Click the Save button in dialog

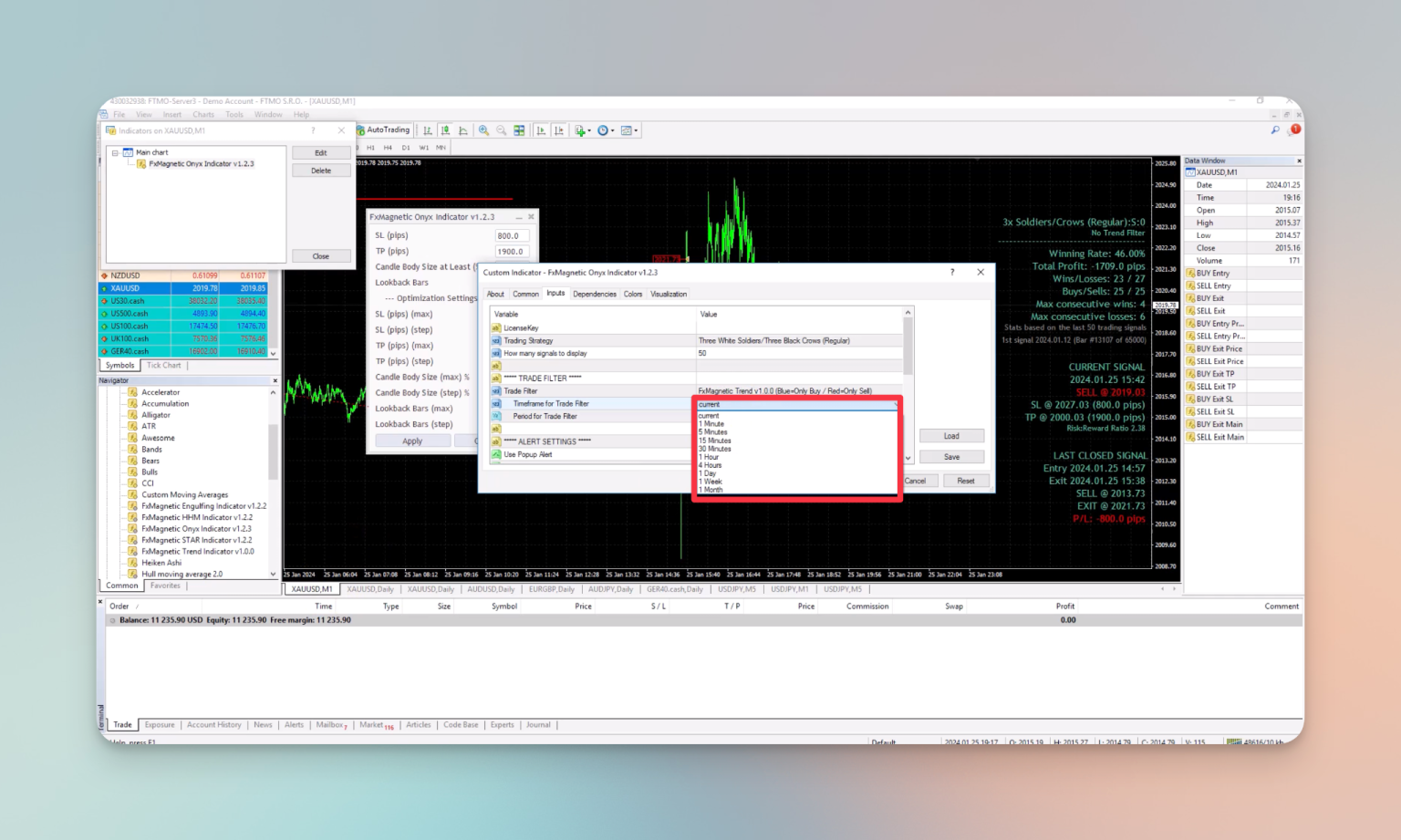[951, 457]
